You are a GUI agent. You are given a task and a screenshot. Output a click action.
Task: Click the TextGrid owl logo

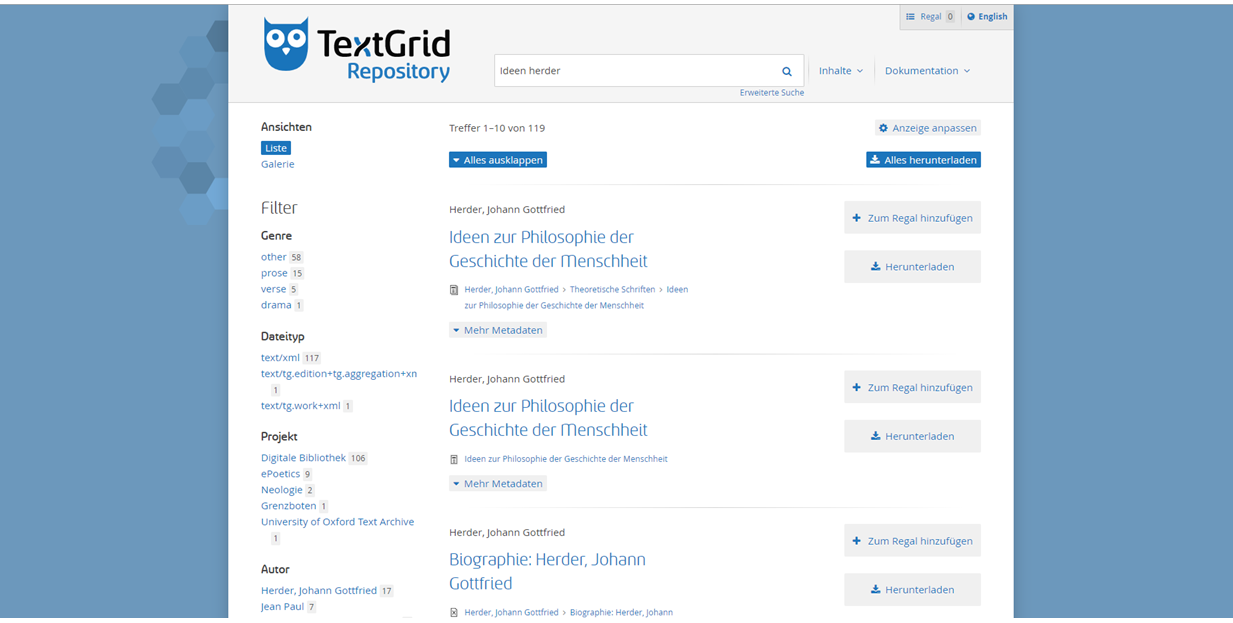click(284, 43)
